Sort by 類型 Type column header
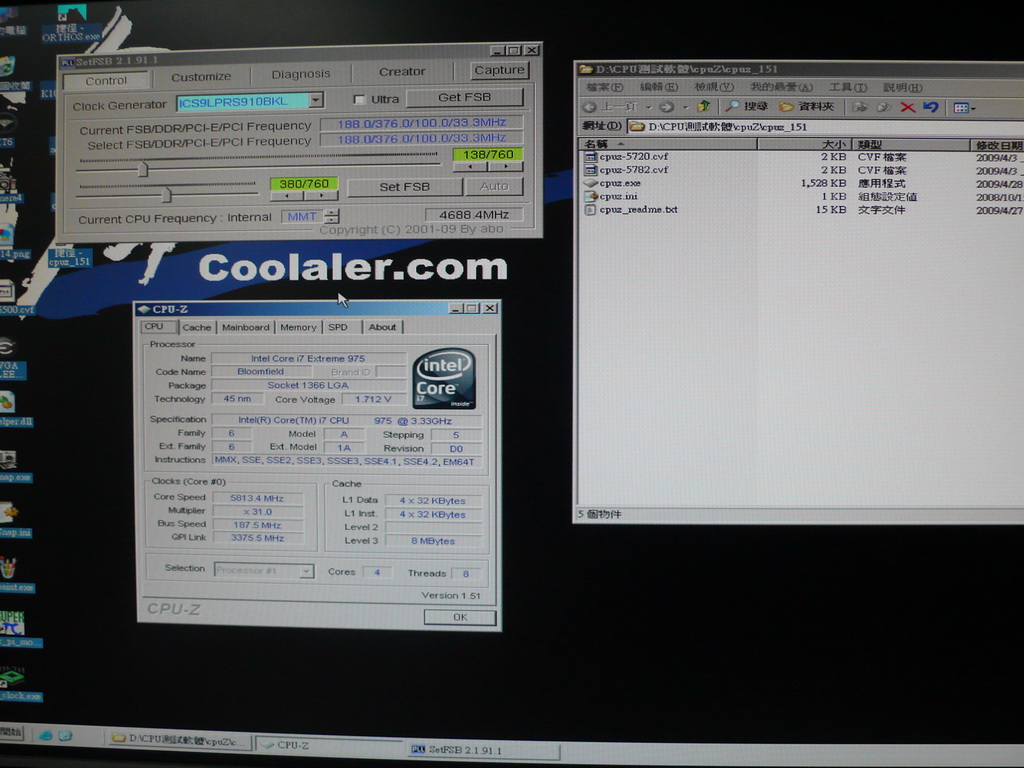Screen dimensions: 1024x768 coord(911,144)
